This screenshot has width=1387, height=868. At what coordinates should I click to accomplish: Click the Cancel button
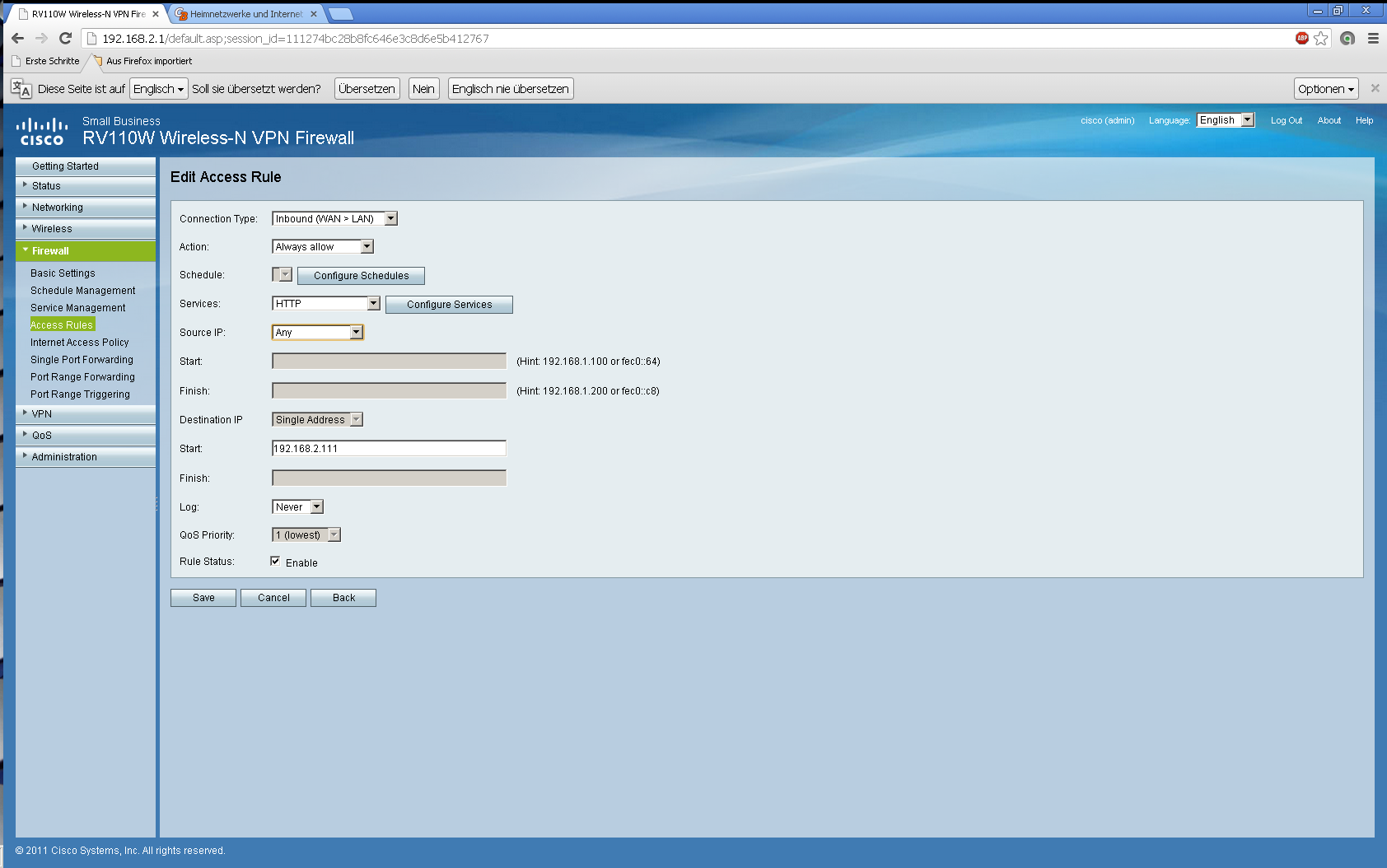point(273,598)
